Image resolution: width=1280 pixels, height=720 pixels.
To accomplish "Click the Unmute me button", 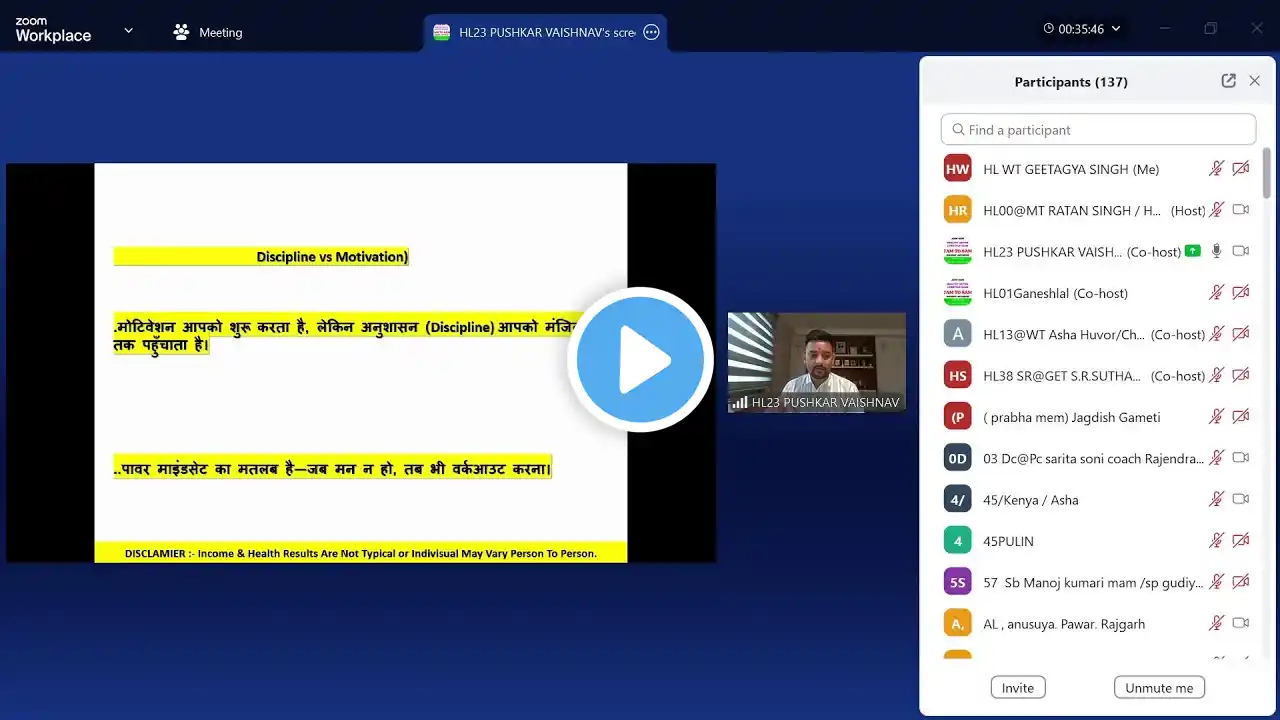I will click(1159, 688).
